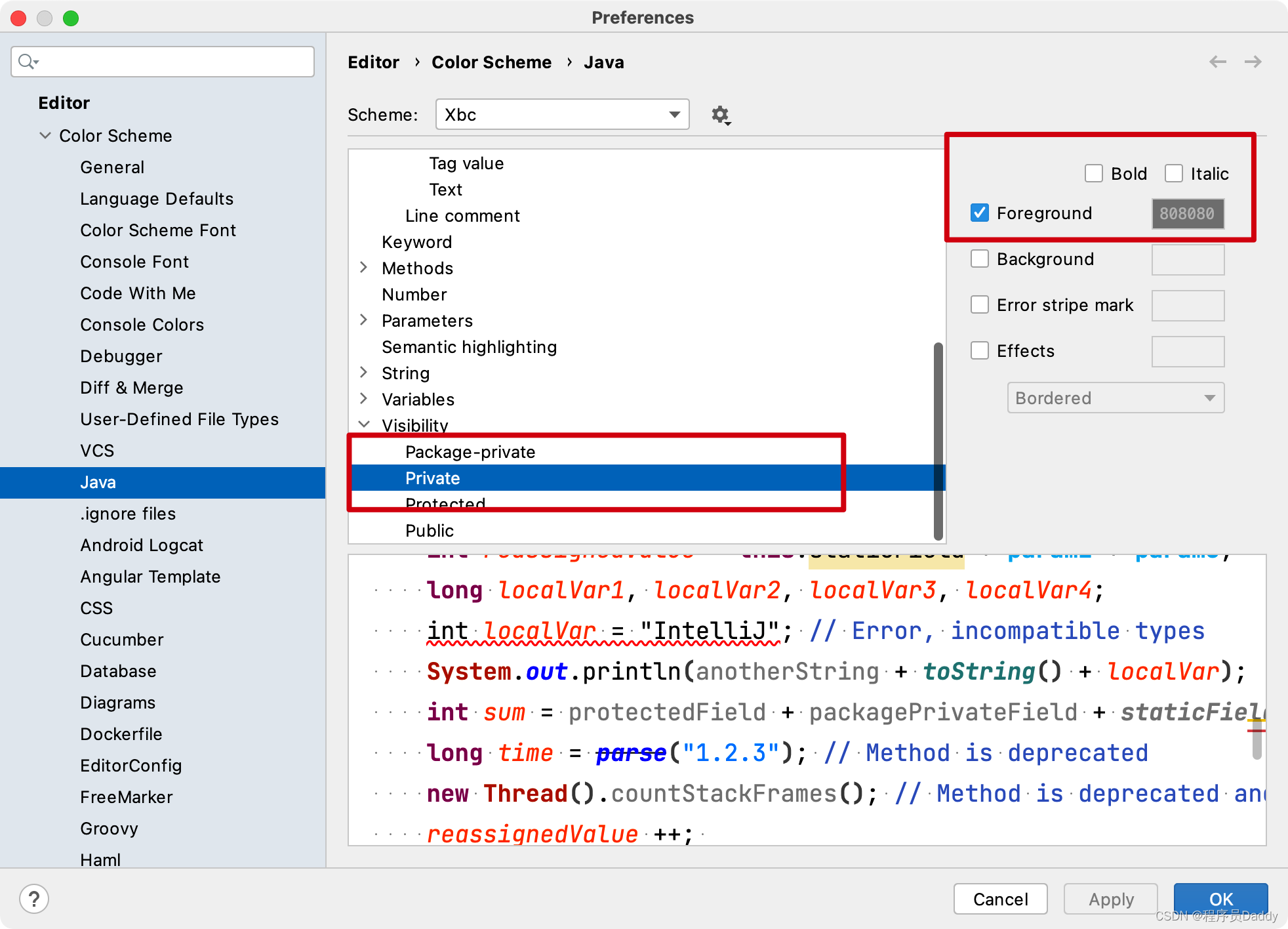Open the help question mark button
Viewport: 1288px width, 929px height.
[x=34, y=899]
